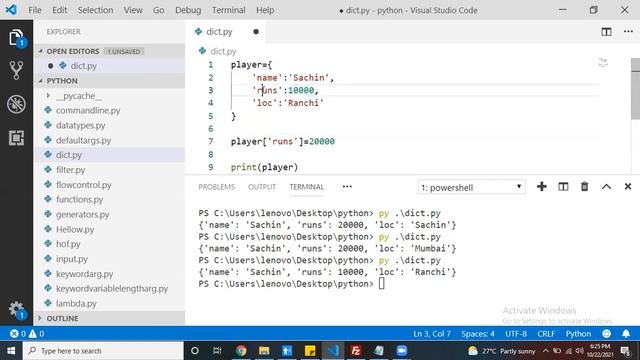Viewport: 640px width, 360px height.
Task: Change encoding via UTF-8
Action: pos(516,334)
